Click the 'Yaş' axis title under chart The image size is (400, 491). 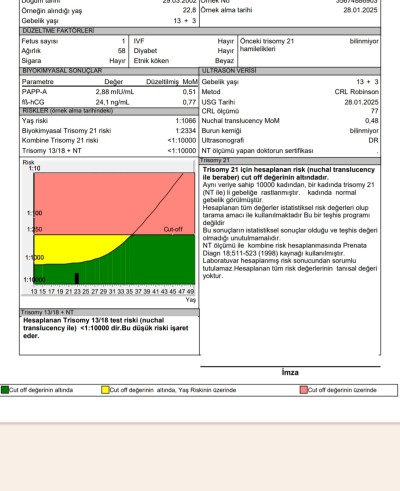[x=191, y=300]
